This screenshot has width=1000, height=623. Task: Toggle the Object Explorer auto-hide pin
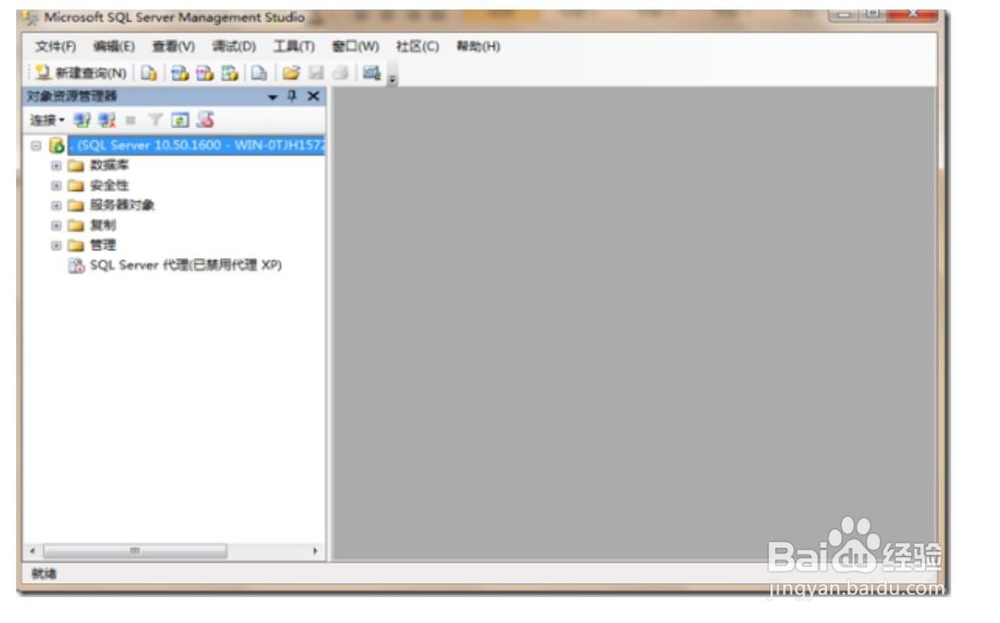(292, 96)
